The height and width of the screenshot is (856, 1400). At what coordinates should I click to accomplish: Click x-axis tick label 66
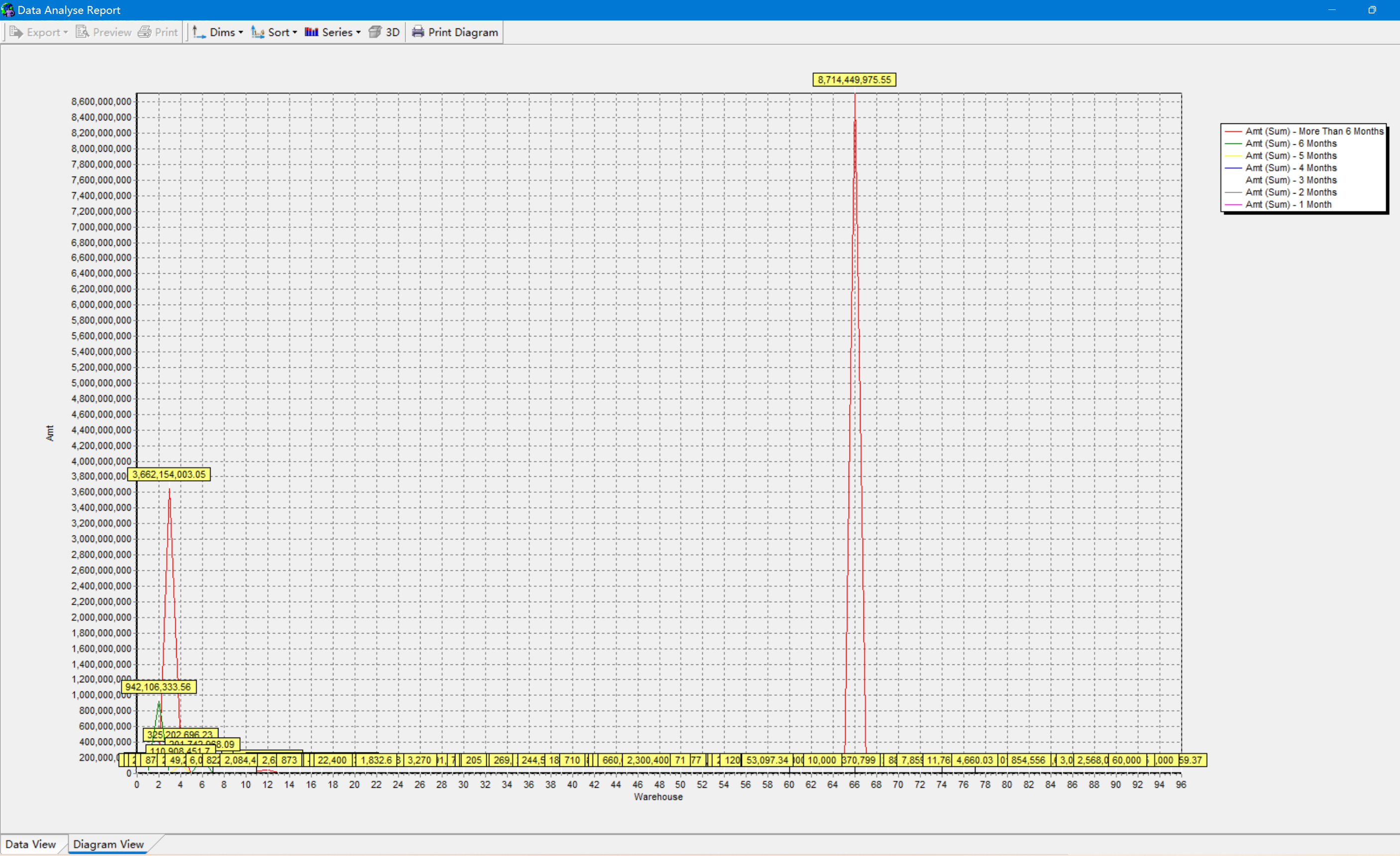(854, 784)
